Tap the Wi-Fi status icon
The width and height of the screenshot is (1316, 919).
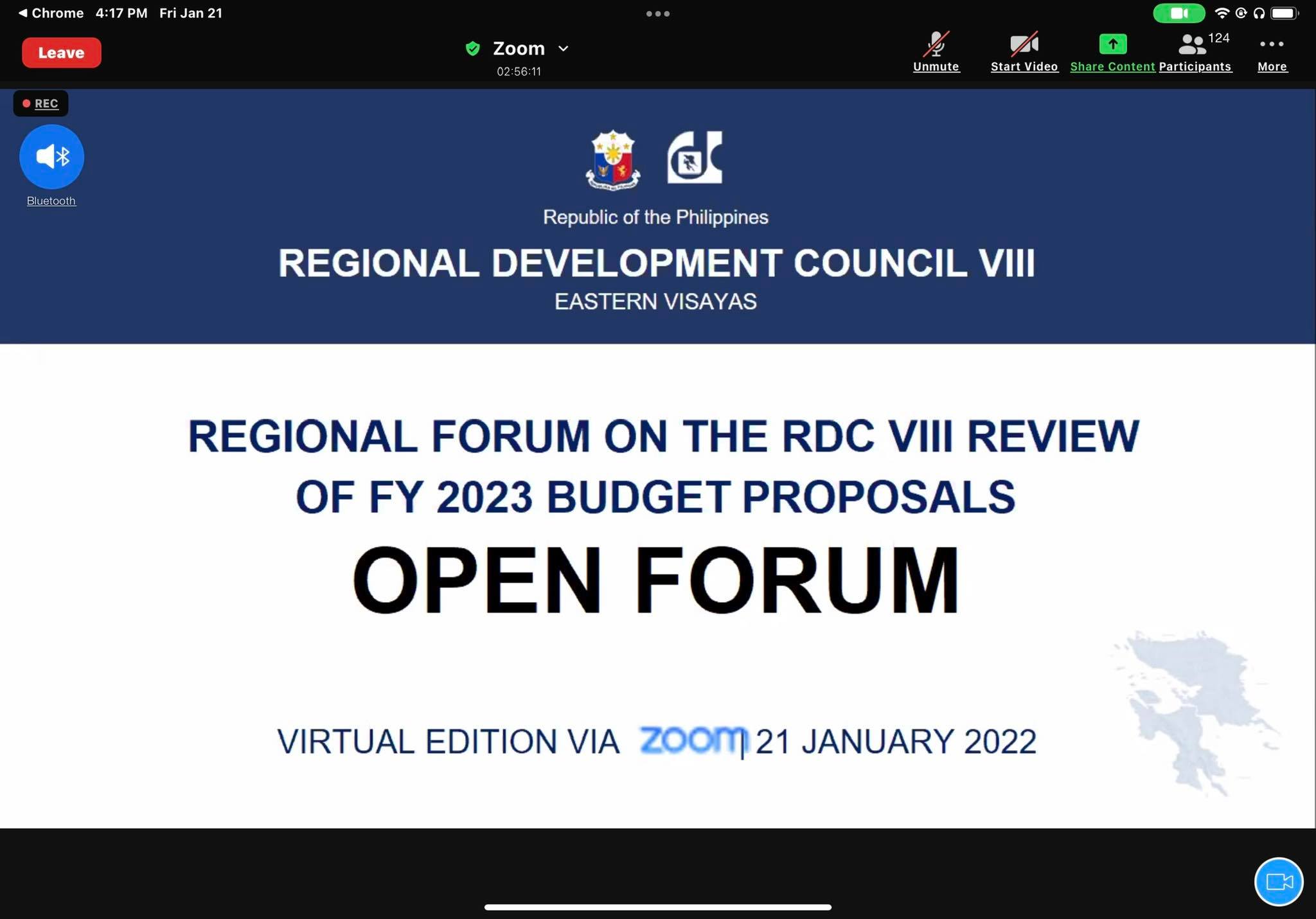1222,13
